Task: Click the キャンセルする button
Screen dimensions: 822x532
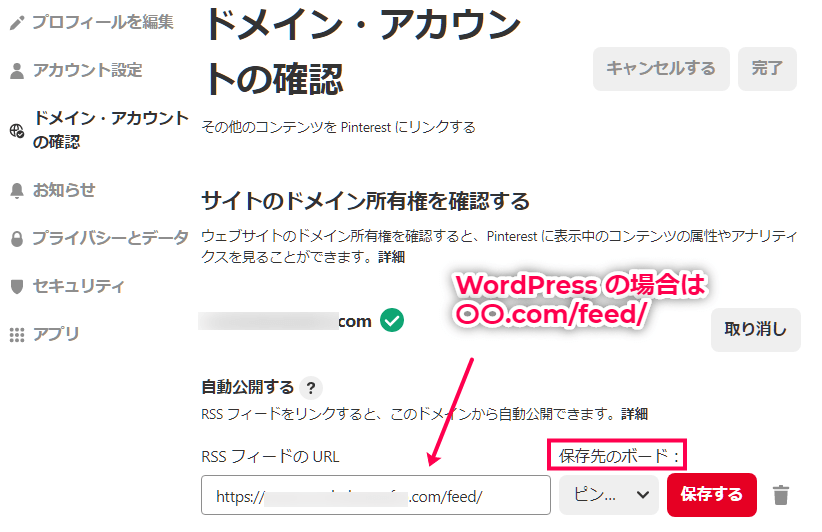Action: point(661,69)
